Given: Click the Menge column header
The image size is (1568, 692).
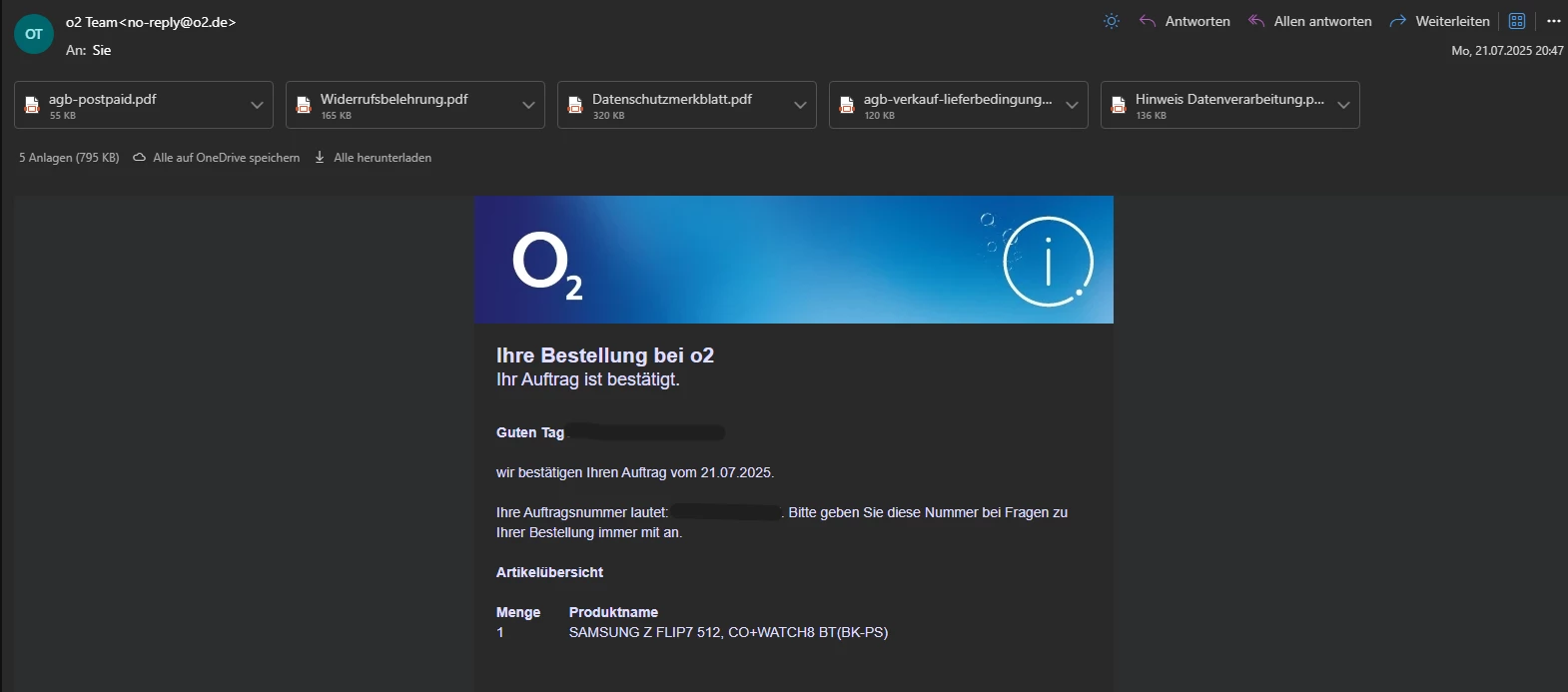Looking at the screenshot, I should tap(518, 612).
